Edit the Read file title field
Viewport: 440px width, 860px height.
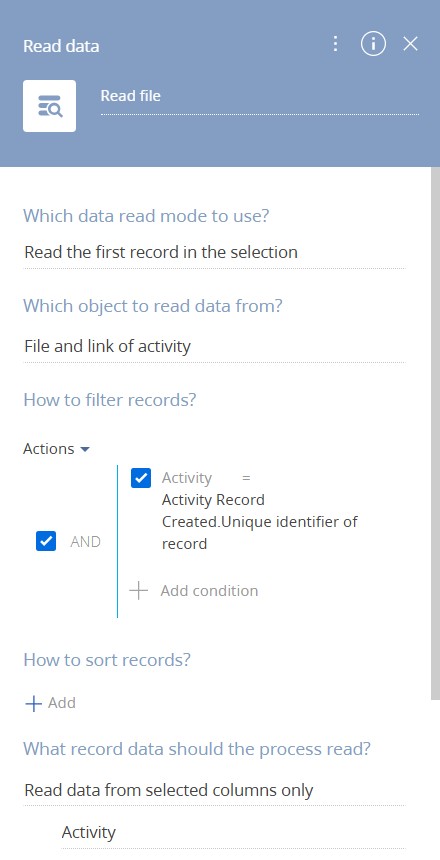(260, 97)
